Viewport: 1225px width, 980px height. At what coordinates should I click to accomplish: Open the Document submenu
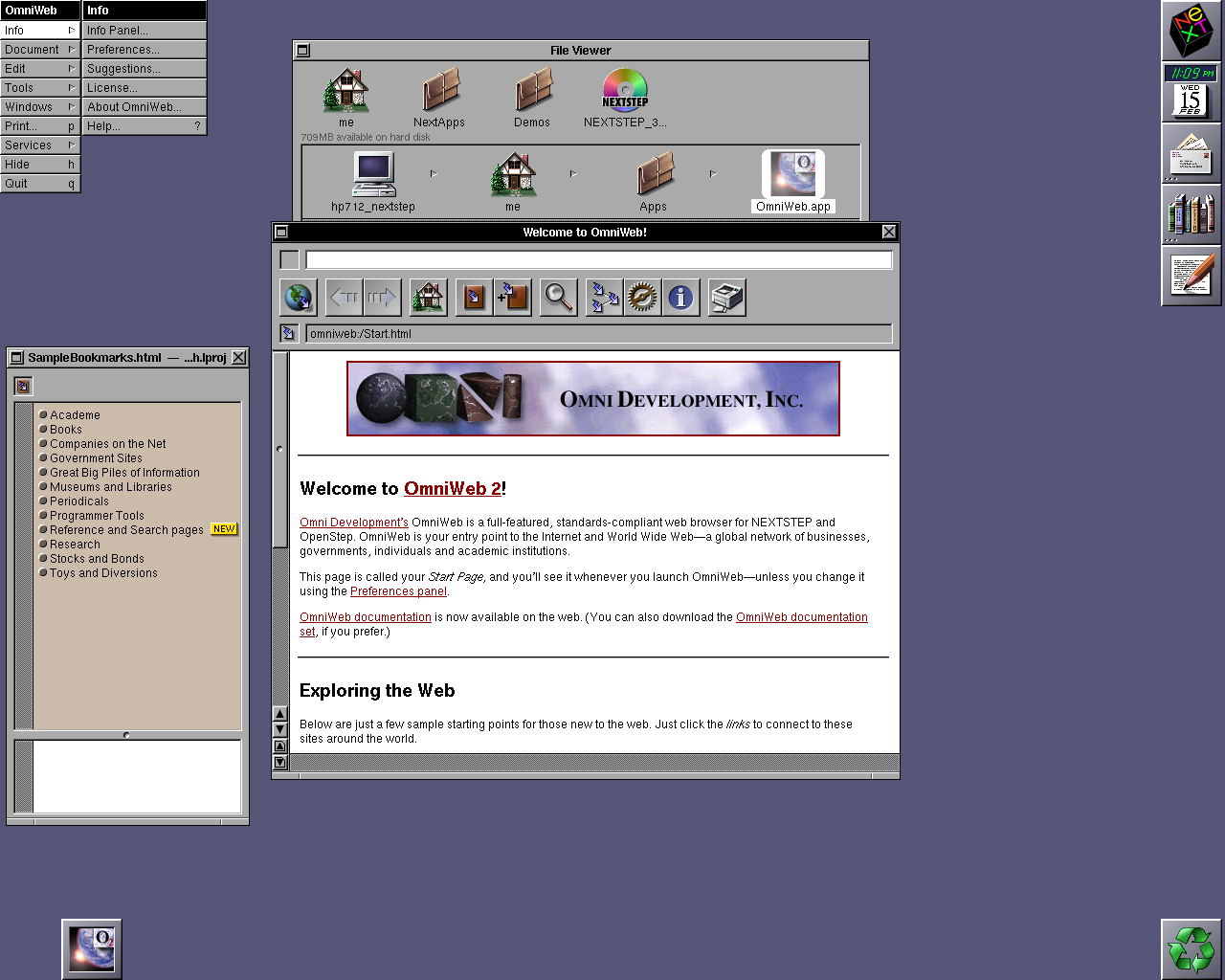(x=40, y=50)
